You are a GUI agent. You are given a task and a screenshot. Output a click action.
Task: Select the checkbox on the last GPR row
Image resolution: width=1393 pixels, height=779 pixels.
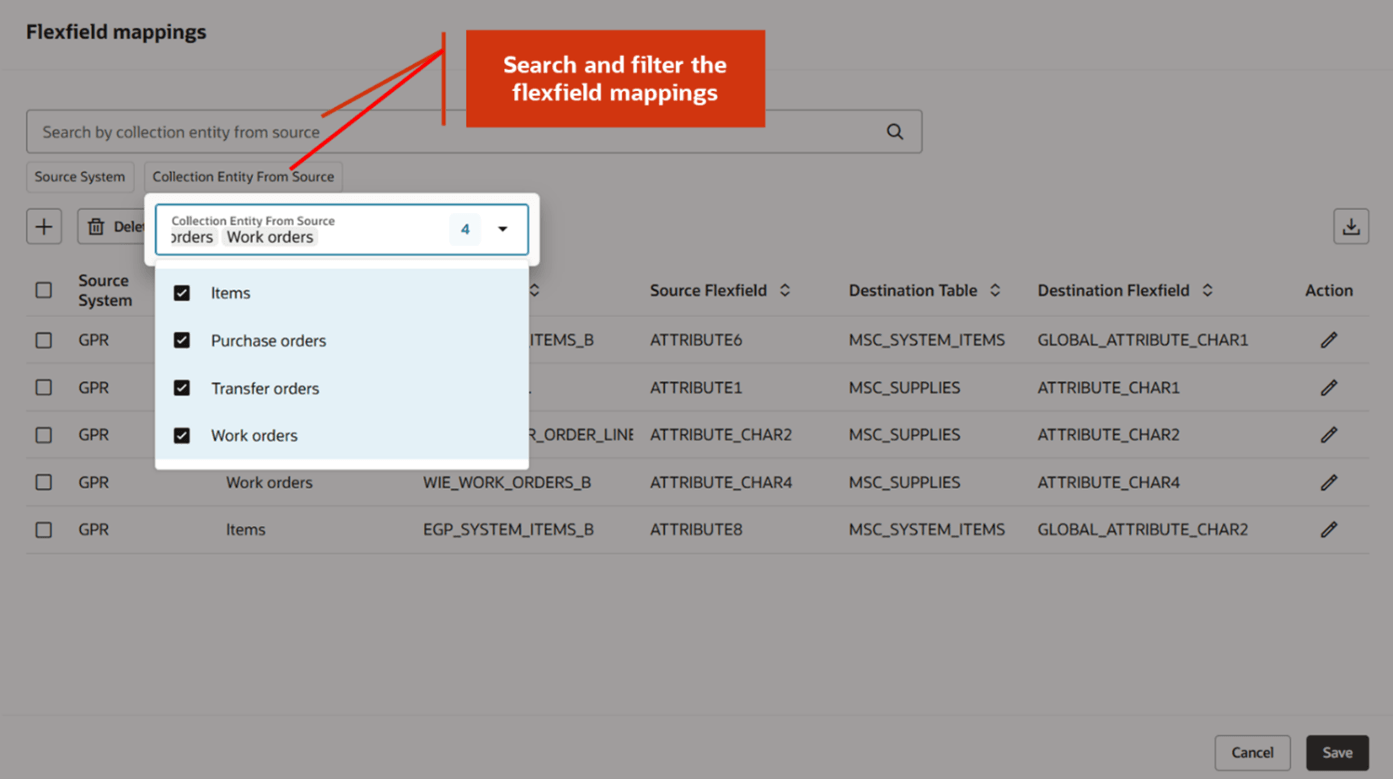(44, 529)
